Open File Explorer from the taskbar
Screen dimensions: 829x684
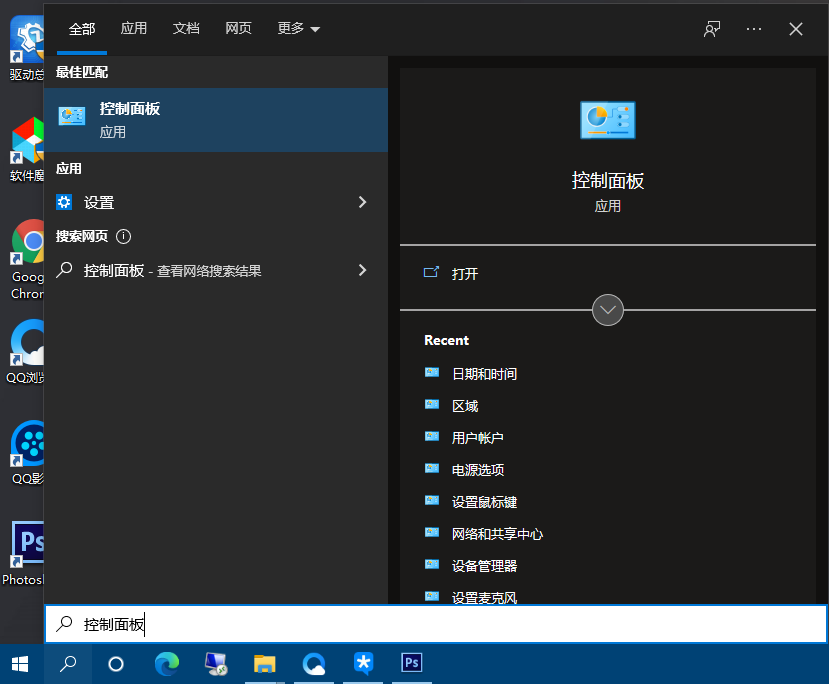(264, 662)
